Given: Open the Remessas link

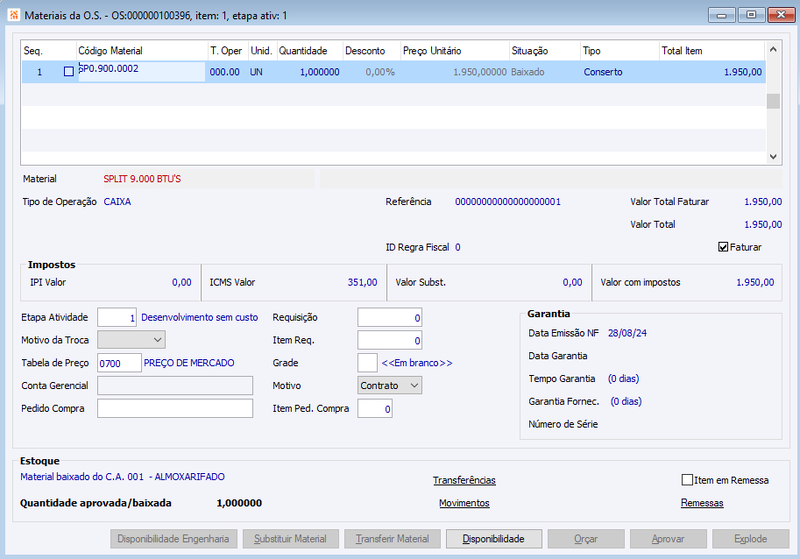Looking at the screenshot, I should point(702,503).
